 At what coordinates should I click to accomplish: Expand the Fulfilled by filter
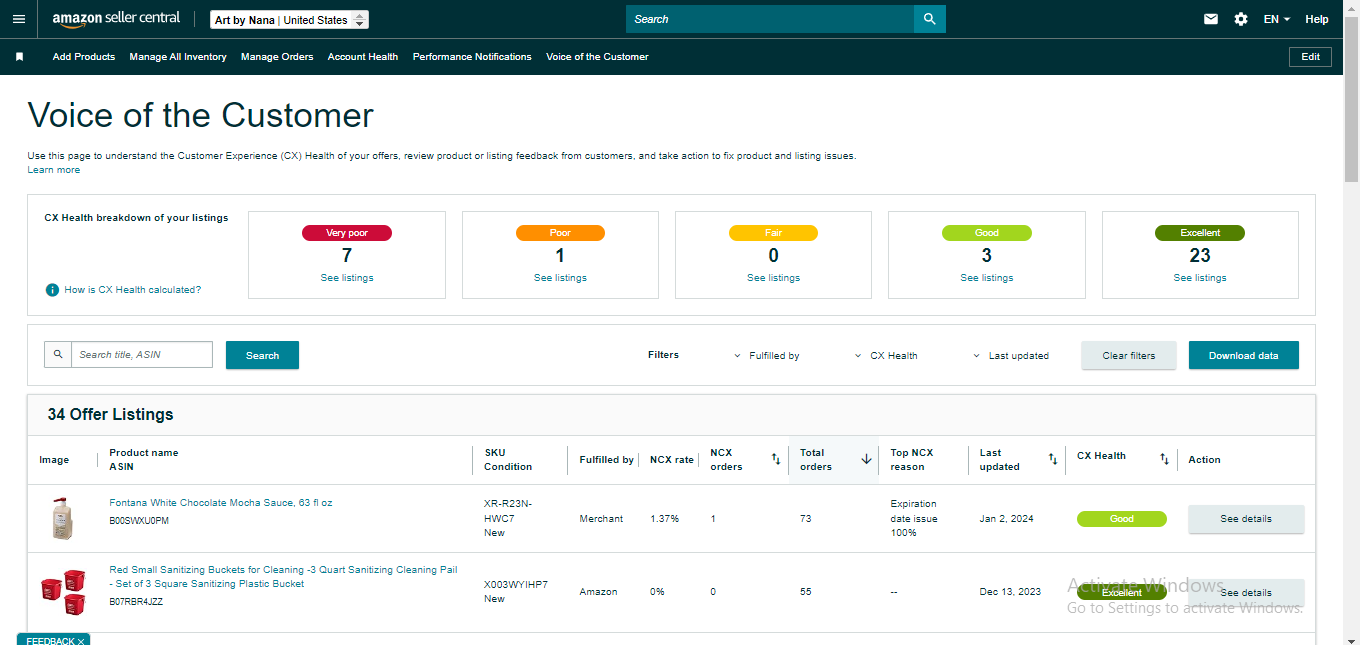pos(767,356)
